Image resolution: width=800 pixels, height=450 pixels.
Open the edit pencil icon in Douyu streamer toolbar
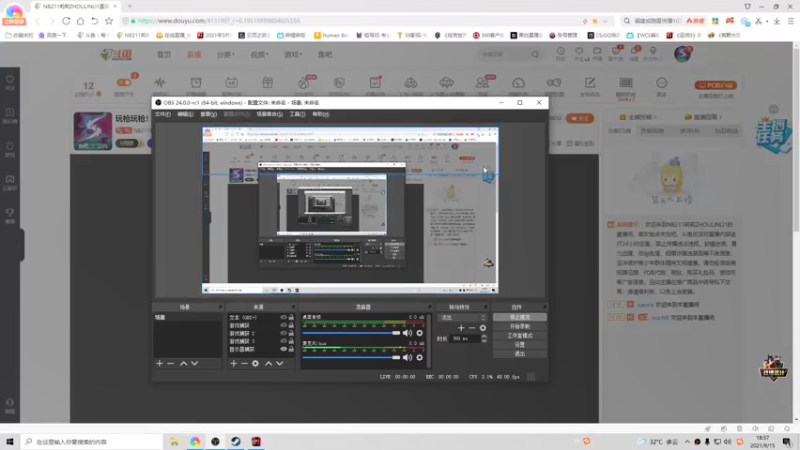tap(590, 83)
